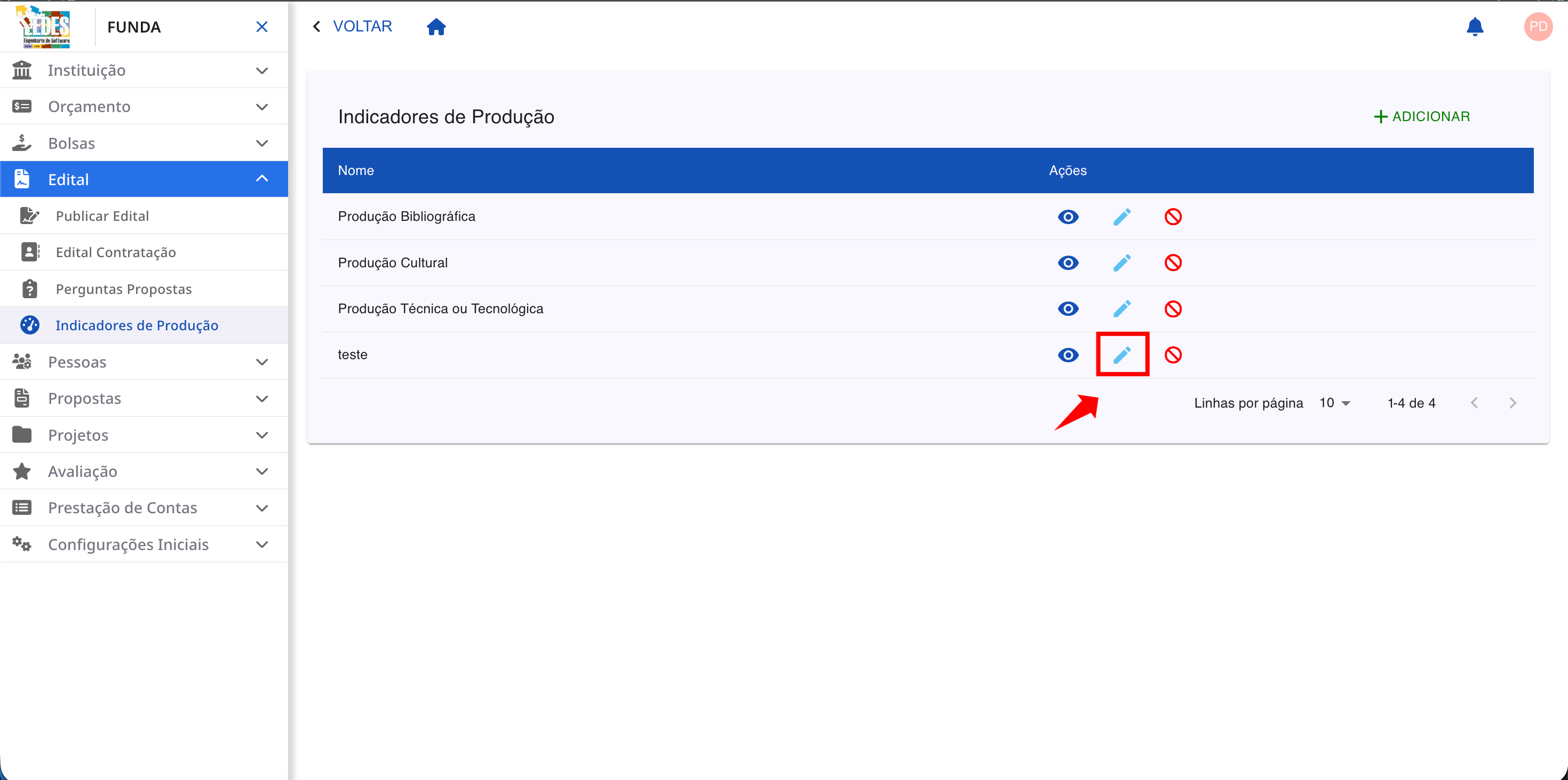Open the rows per page dropdown
Screen dimensions: 1568x780
(x=1335, y=403)
